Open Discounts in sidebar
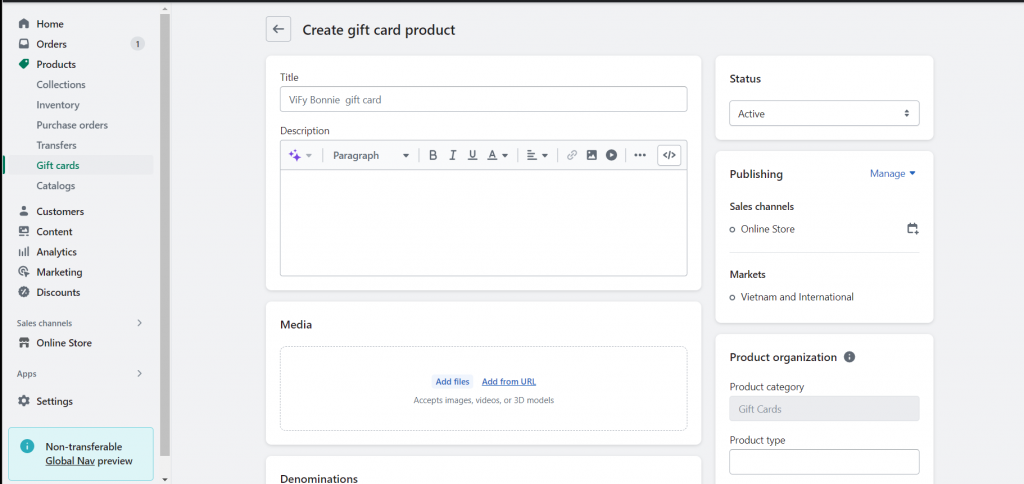The width and height of the screenshot is (1024, 484). [58, 292]
